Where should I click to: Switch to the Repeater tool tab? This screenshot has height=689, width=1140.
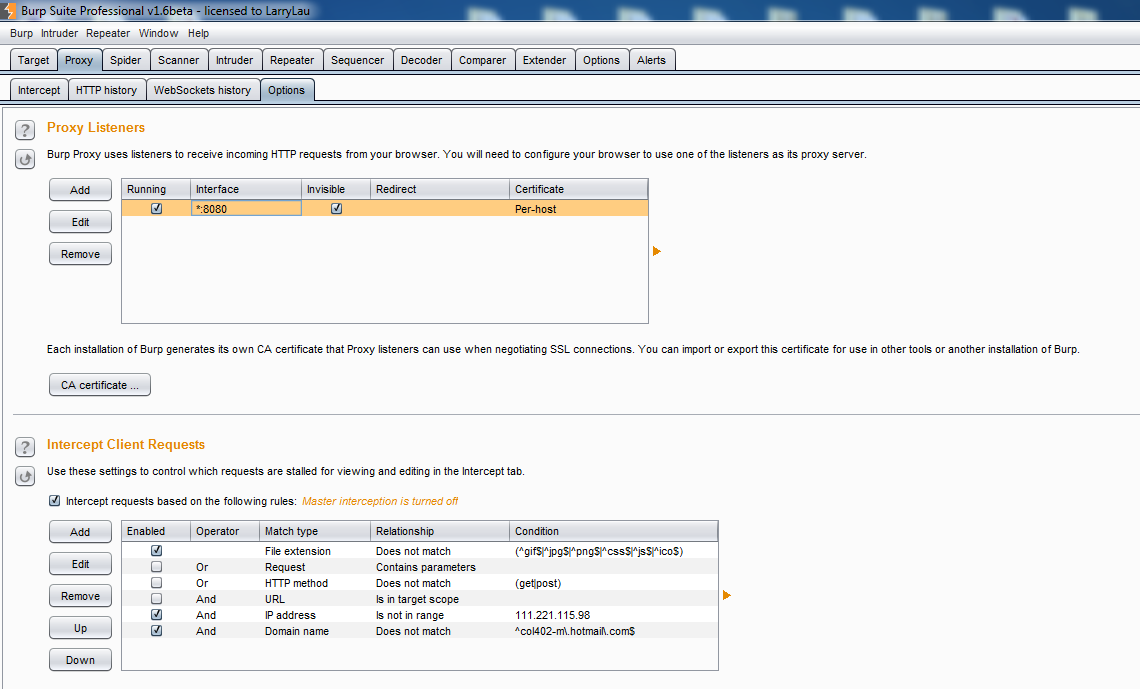coord(292,60)
